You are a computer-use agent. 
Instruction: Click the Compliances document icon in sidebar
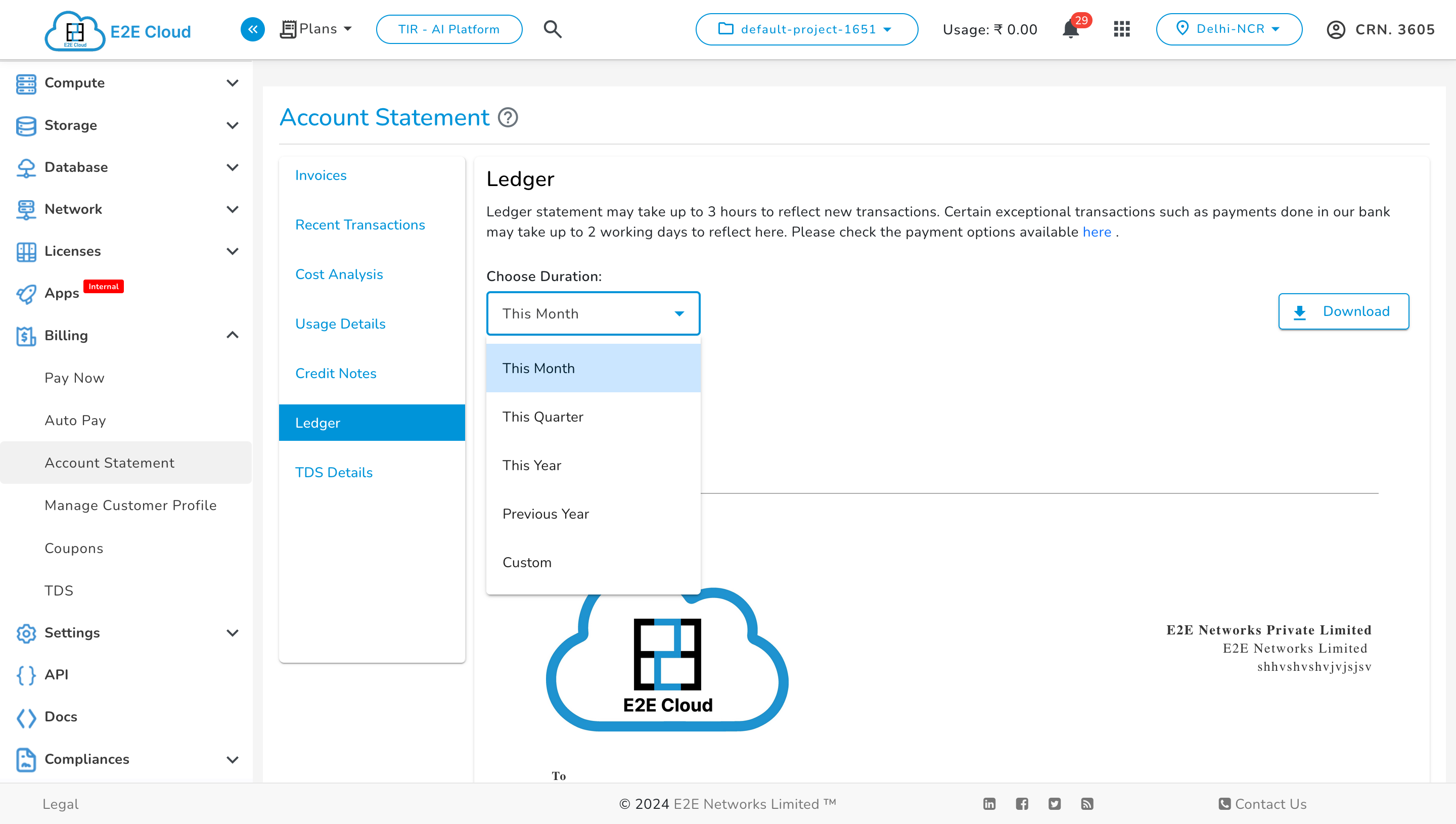[x=26, y=759]
